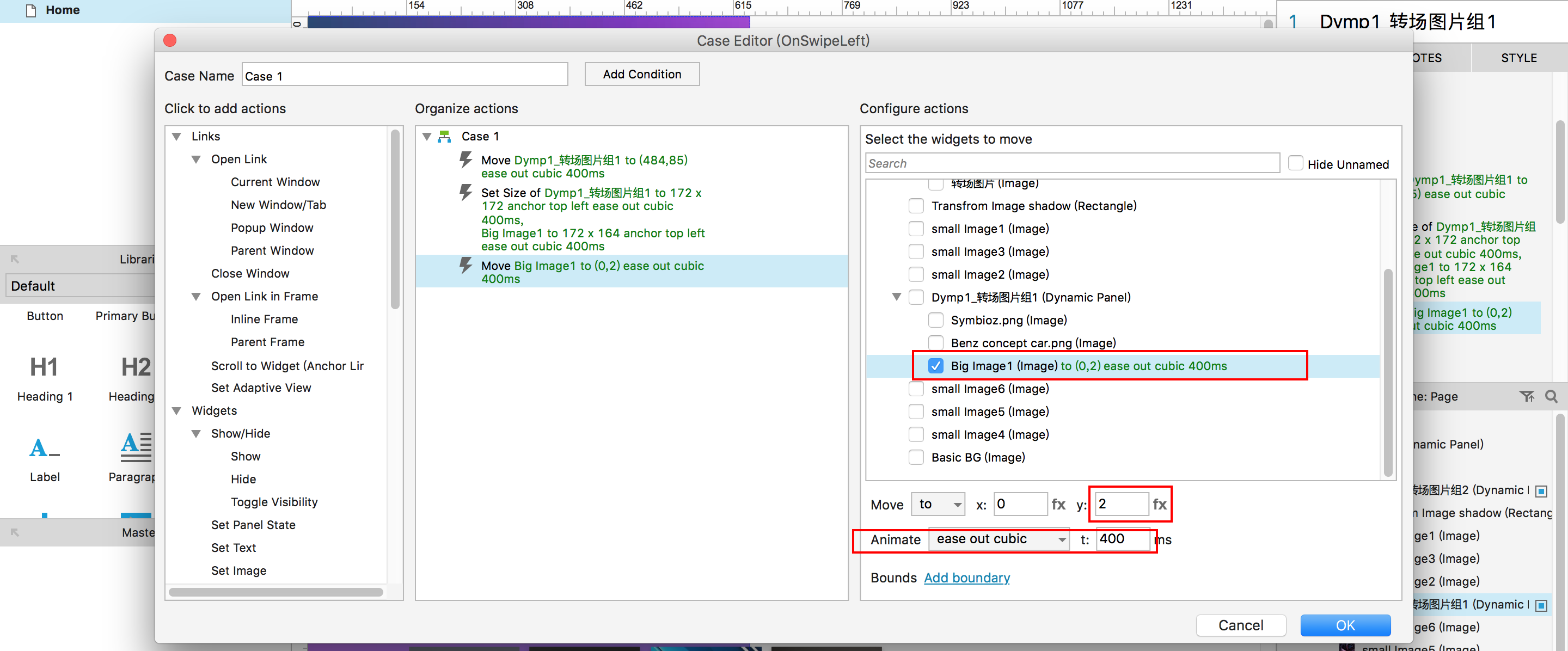Click the Label widget icon in library

click(44, 449)
